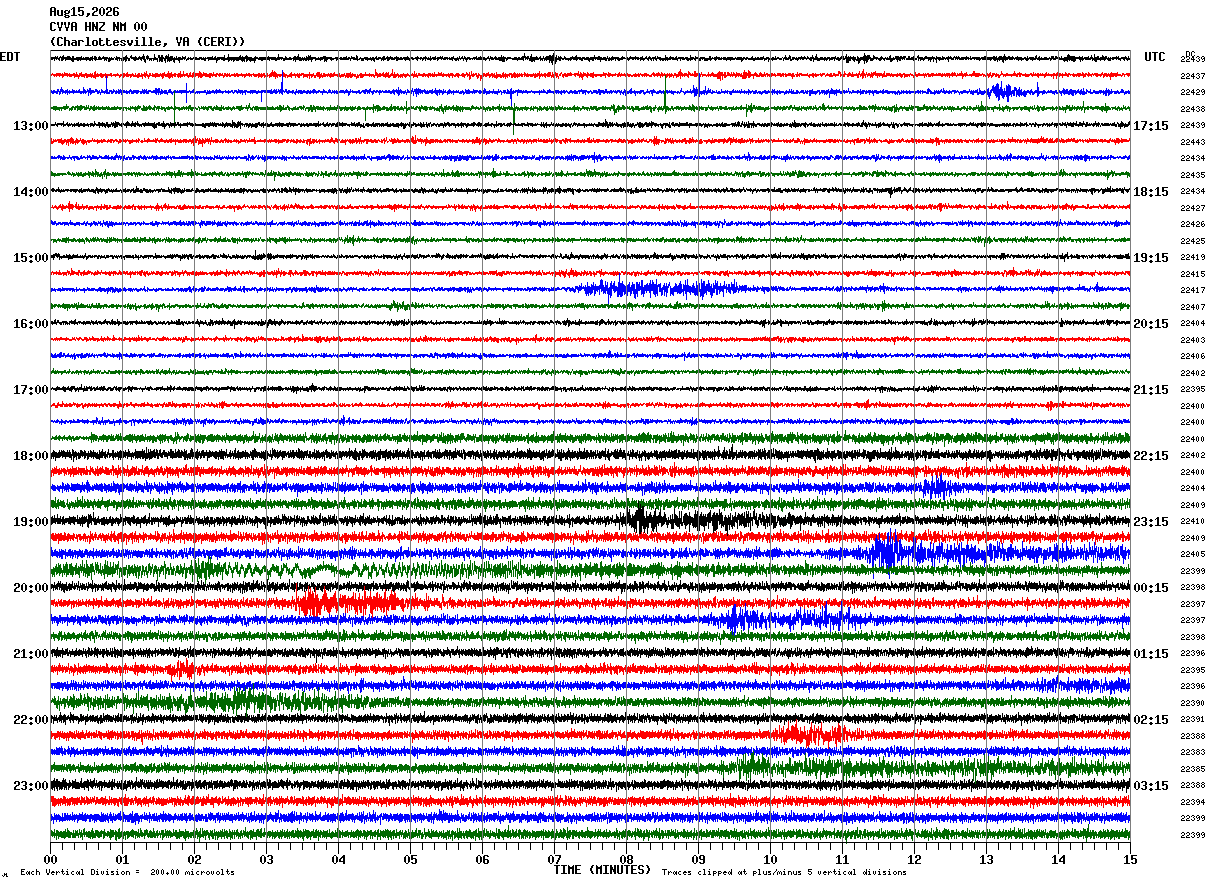1210x886 pixels.
Task: Select the 19:00 EDT row label
Action: [x=31, y=522]
